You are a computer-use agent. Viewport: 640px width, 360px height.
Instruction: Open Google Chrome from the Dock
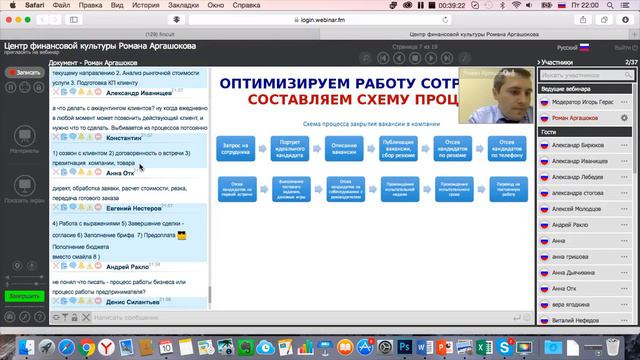coord(86,347)
